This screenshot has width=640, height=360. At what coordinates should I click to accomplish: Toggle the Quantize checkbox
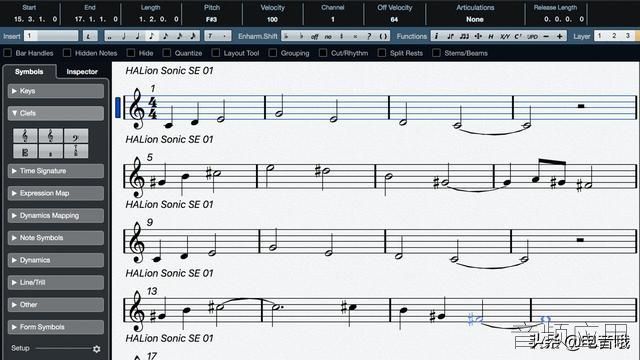167,53
